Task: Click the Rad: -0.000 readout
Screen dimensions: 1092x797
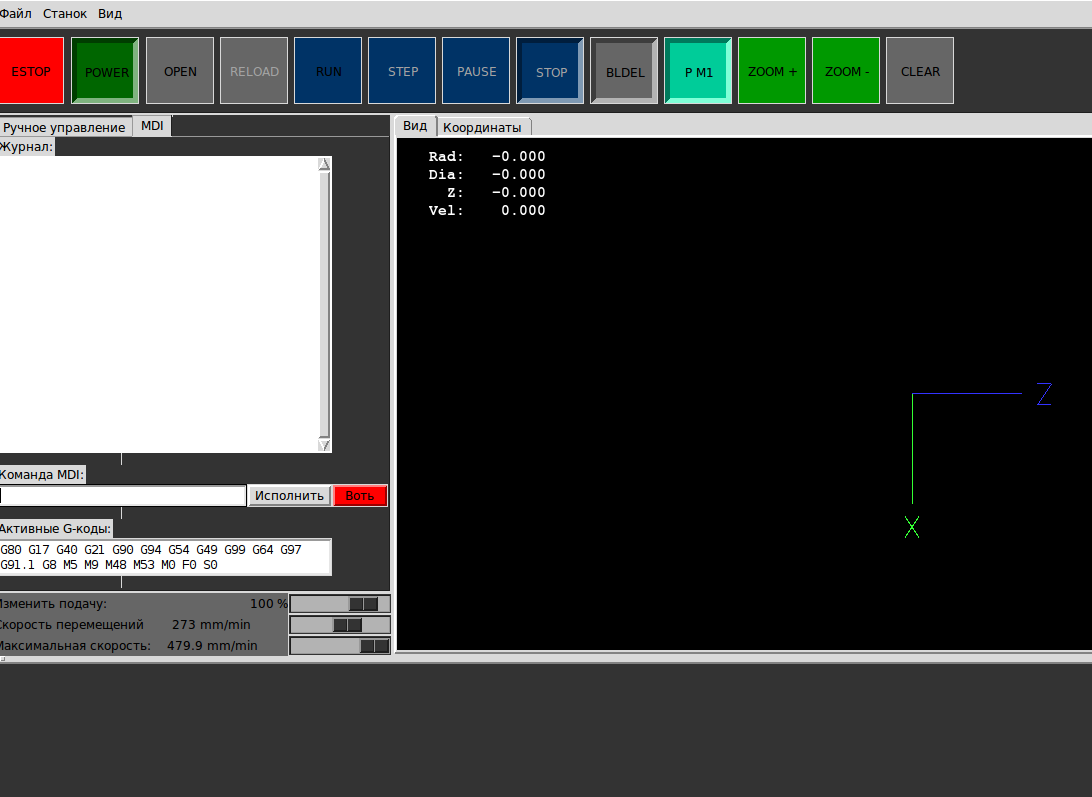Action: 487,156
